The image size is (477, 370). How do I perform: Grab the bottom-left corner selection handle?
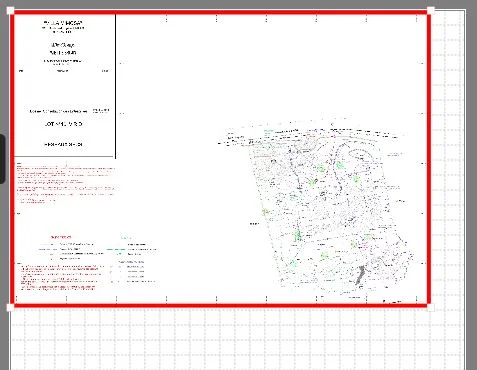[x=10, y=307]
